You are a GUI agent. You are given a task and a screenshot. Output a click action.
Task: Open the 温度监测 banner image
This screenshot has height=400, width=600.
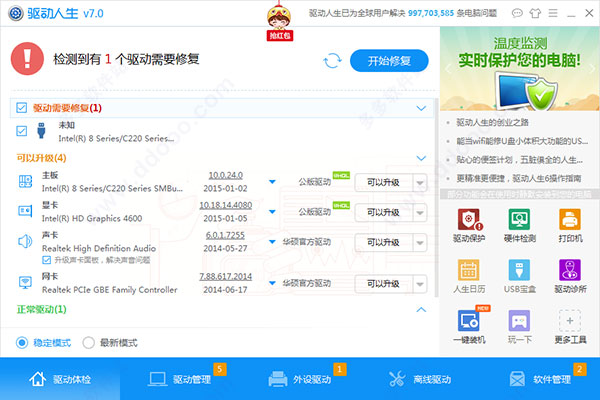click(x=520, y=69)
